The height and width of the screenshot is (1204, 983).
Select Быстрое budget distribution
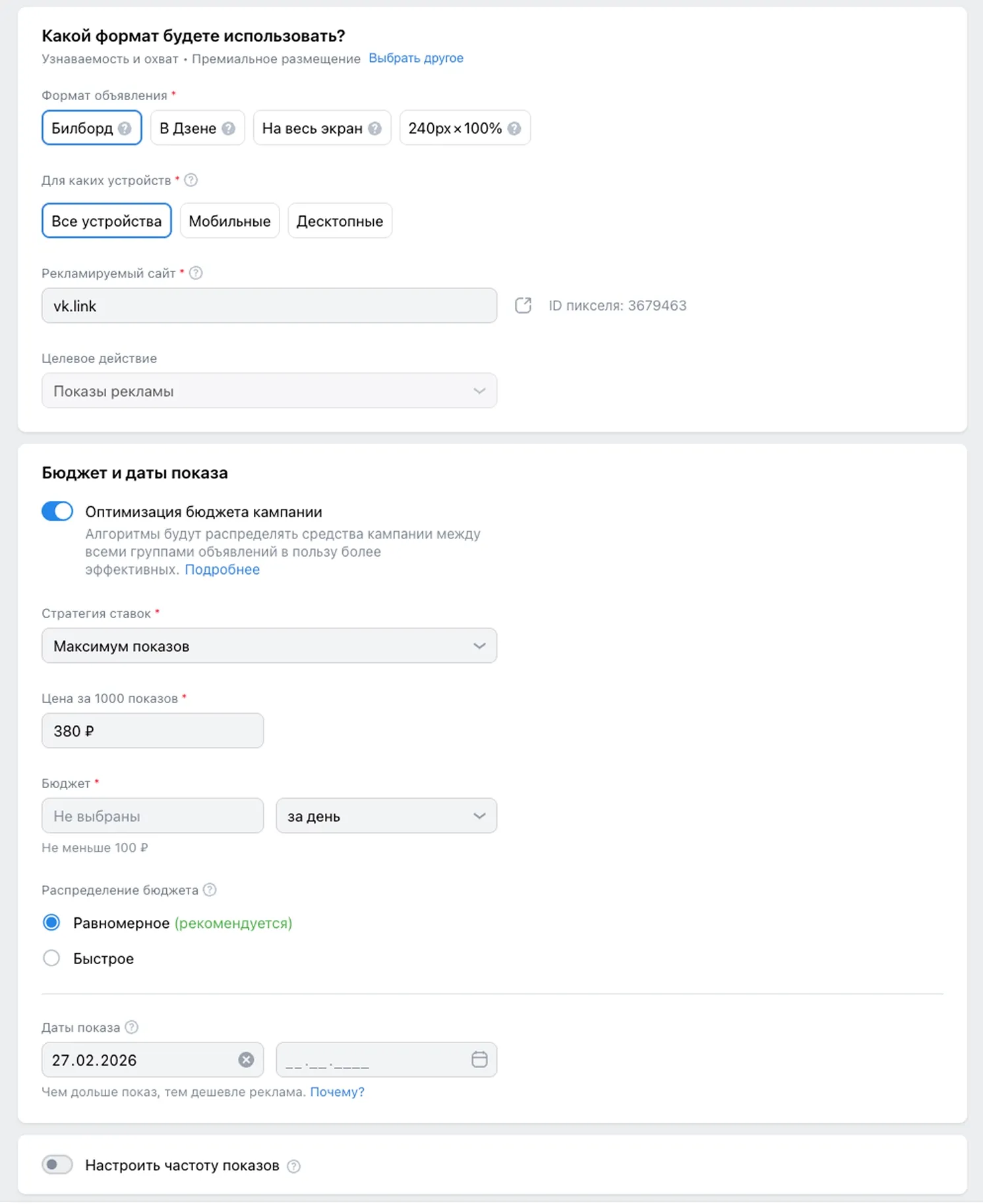coord(51,958)
